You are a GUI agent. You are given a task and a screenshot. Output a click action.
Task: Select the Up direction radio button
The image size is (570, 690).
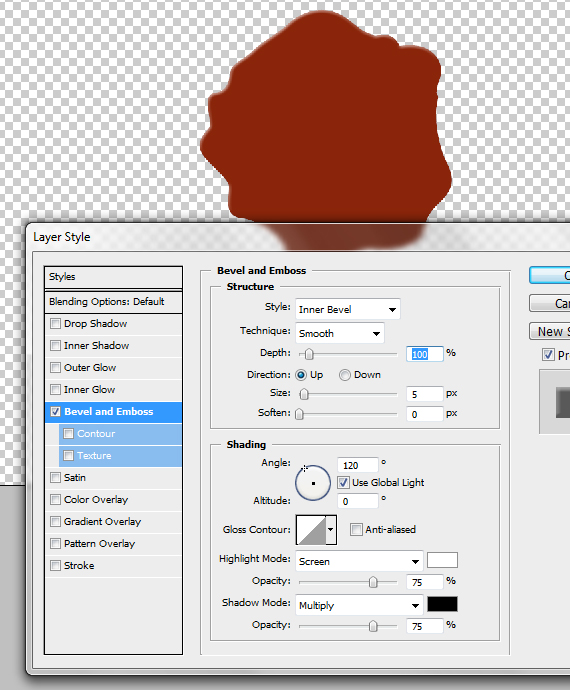pos(301,375)
